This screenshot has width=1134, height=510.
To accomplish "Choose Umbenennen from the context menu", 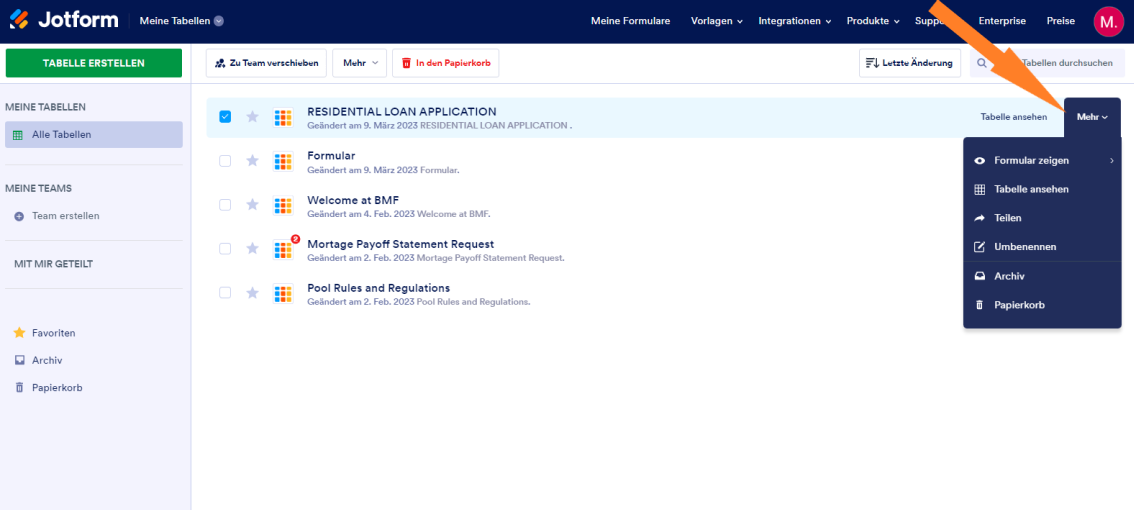I will coord(1024,247).
